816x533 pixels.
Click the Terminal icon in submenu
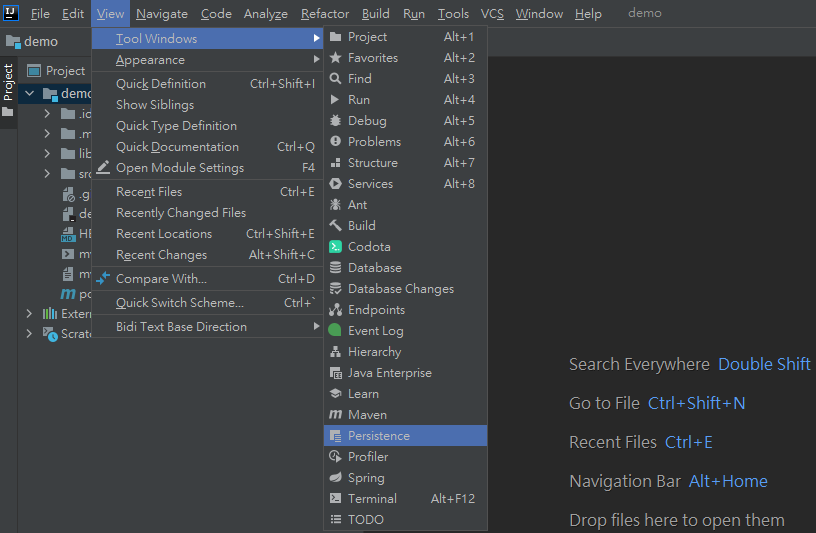click(336, 499)
